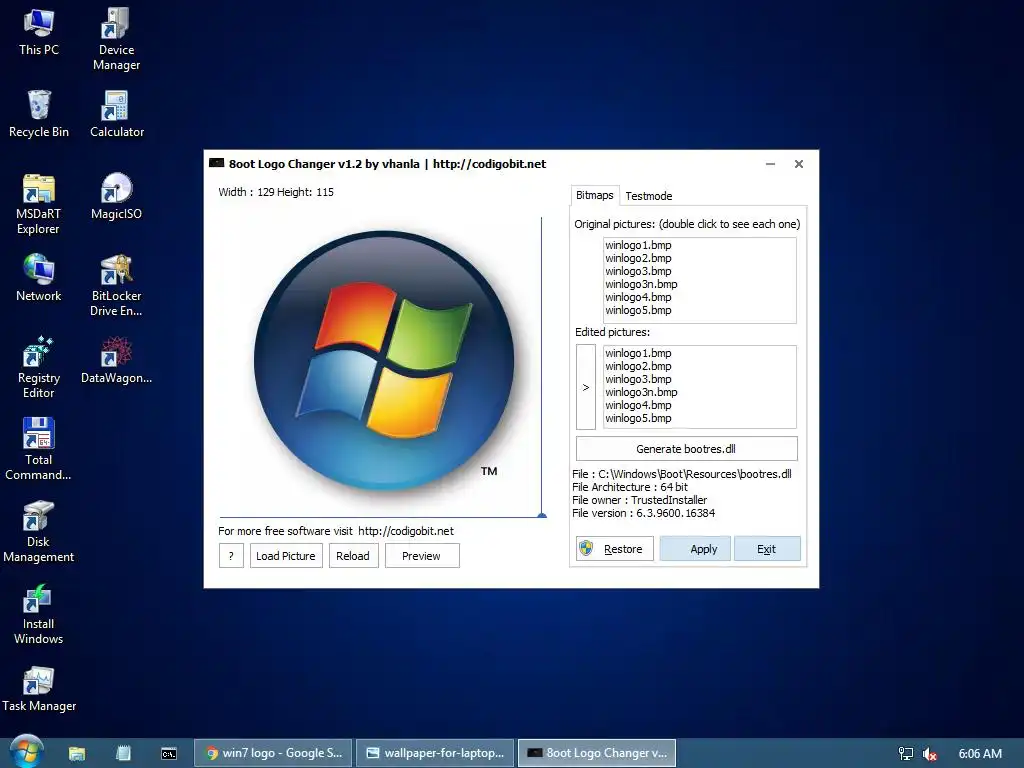1024x768 pixels.
Task: Click the Restore button with shield
Action: pos(615,549)
